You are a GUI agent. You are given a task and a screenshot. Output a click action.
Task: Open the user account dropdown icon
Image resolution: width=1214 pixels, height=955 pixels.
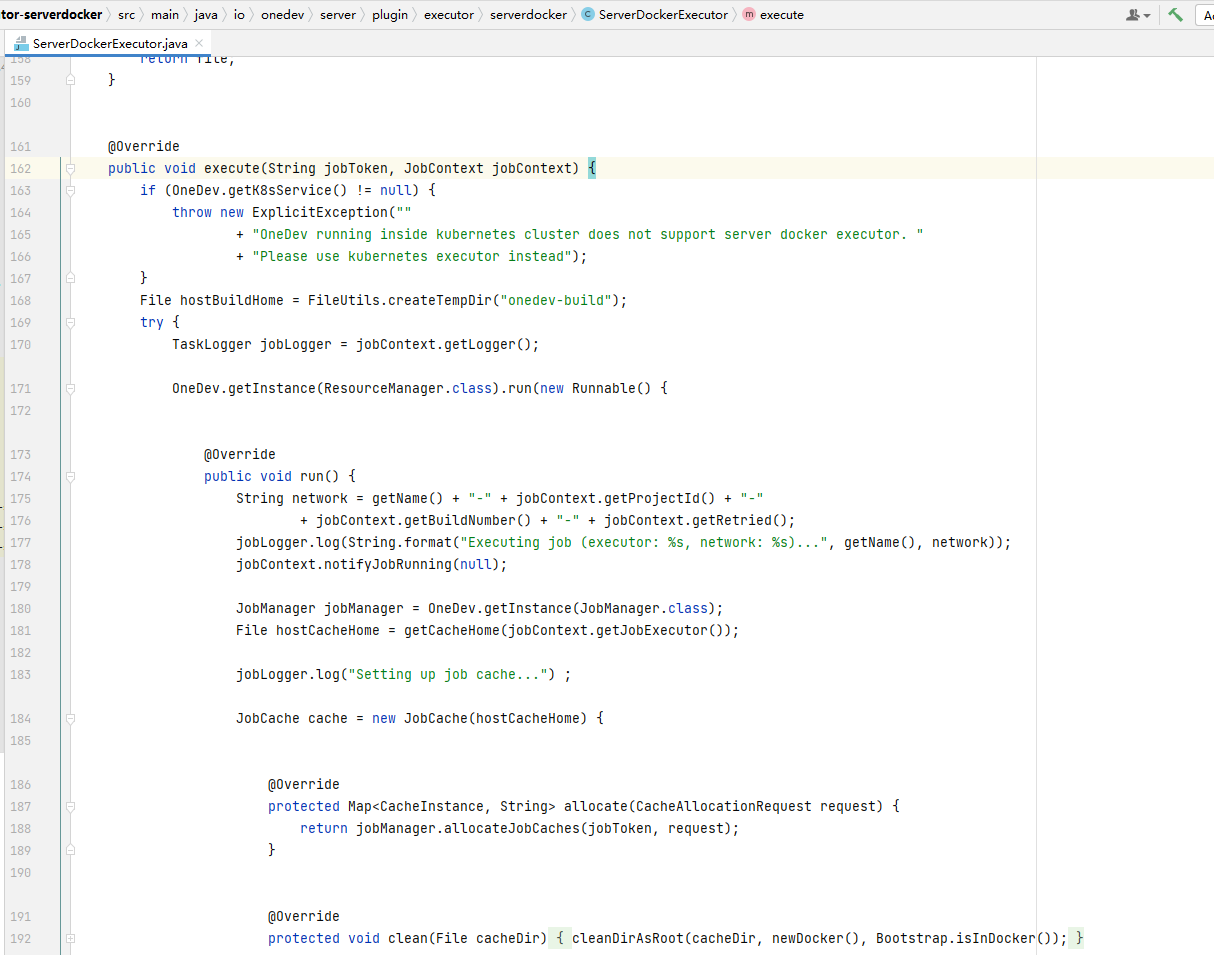(x=1138, y=15)
